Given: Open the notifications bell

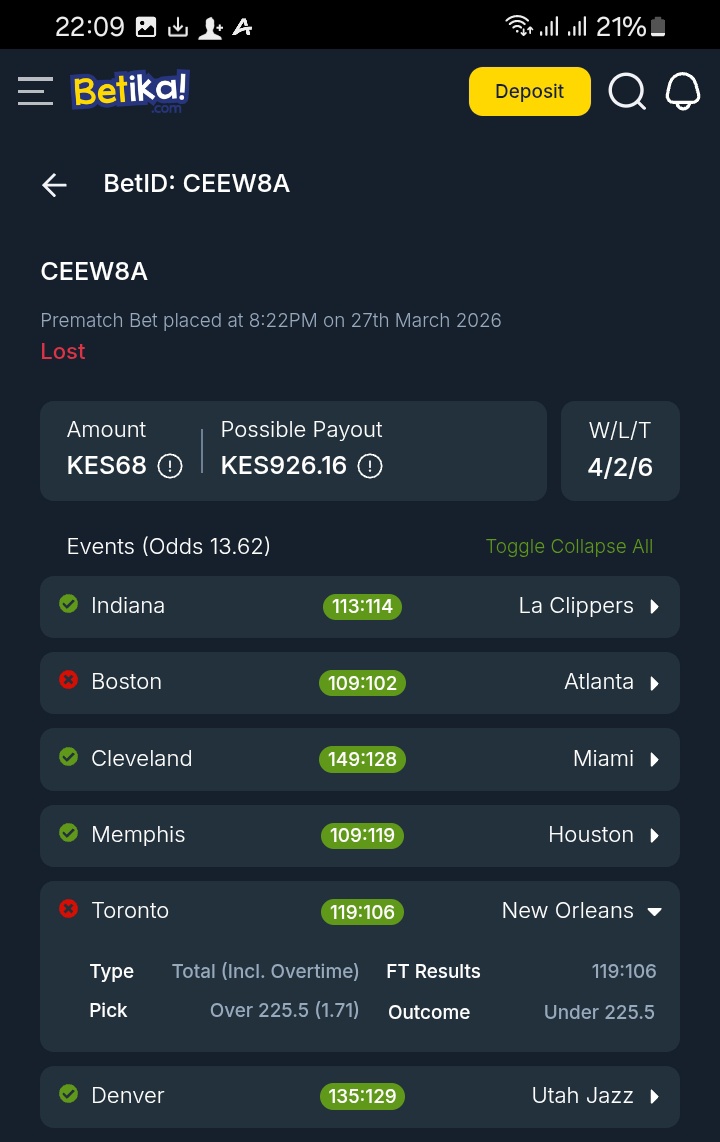Looking at the screenshot, I should 683,91.
